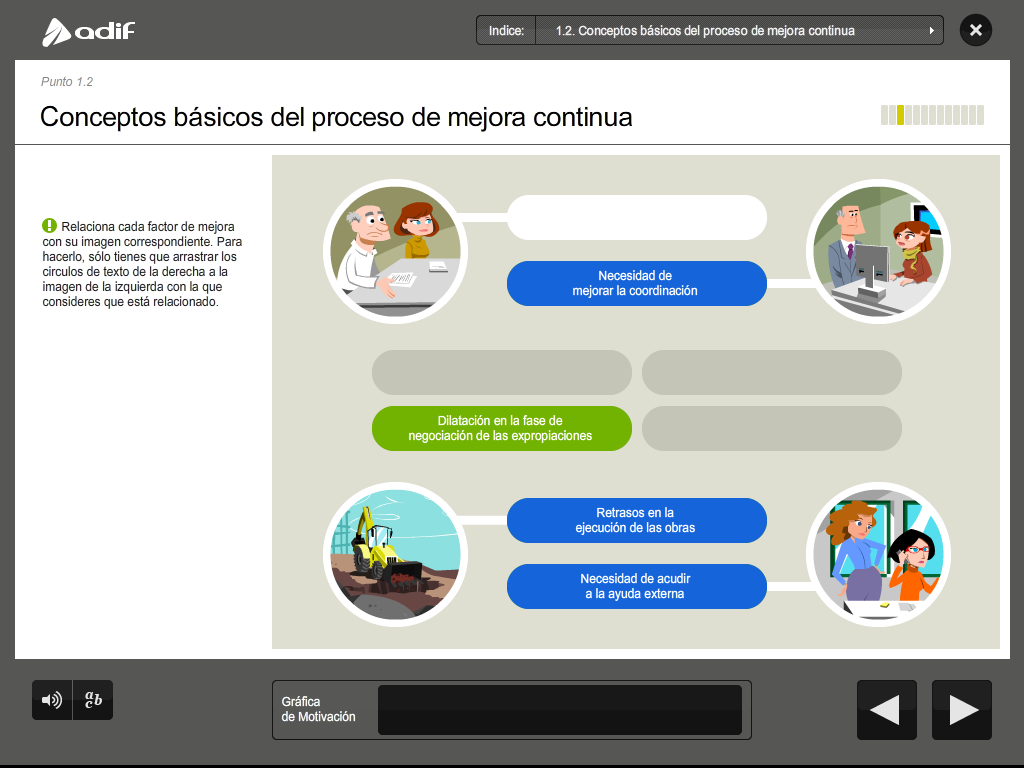1024x768 pixels.
Task: Select the man at computer image
Action: click(x=877, y=251)
